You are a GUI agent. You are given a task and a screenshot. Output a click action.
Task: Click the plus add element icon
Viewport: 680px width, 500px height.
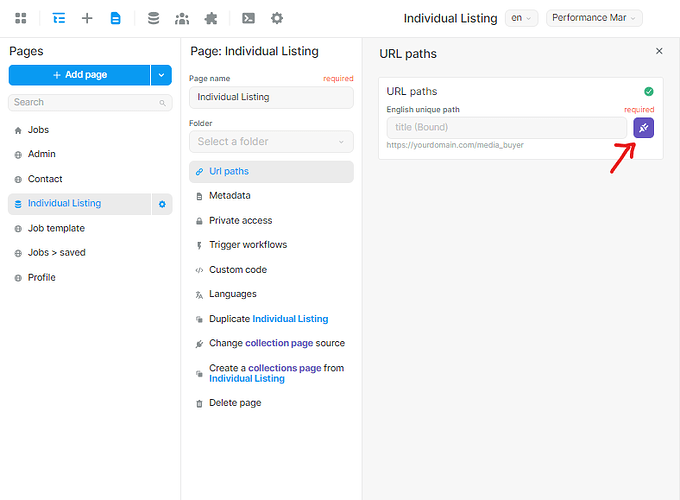(87, 18)
